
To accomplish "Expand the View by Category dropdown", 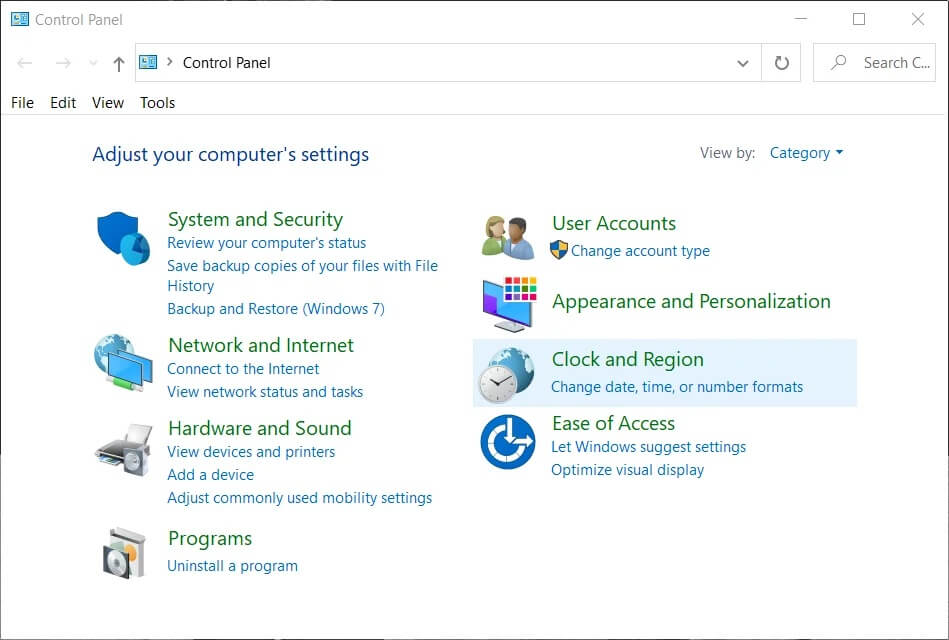I will [x=806, y=153].
